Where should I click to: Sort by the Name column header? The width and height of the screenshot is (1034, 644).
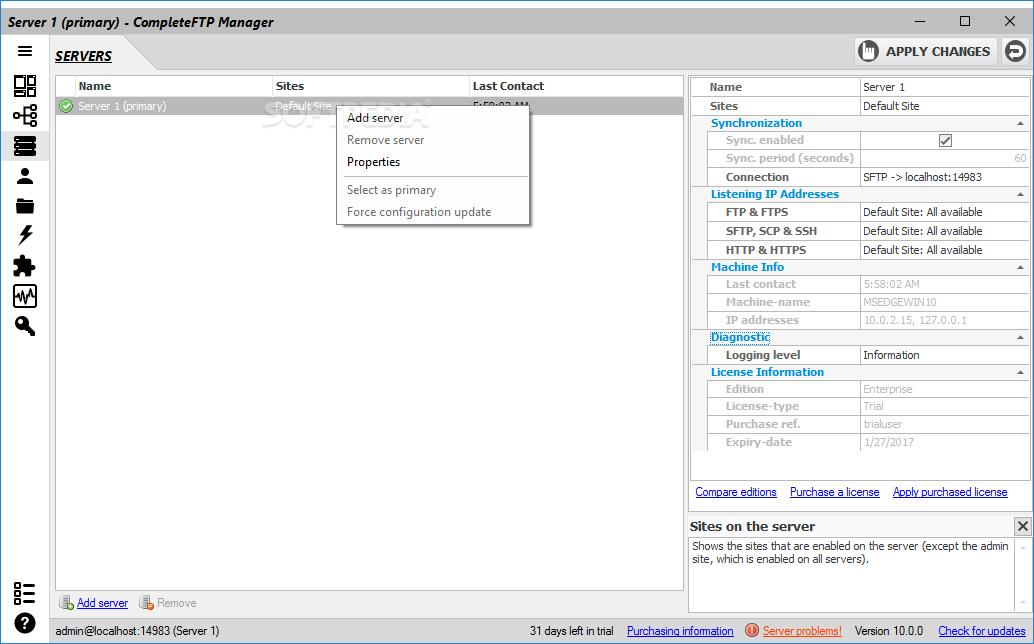tap(174, 86)
